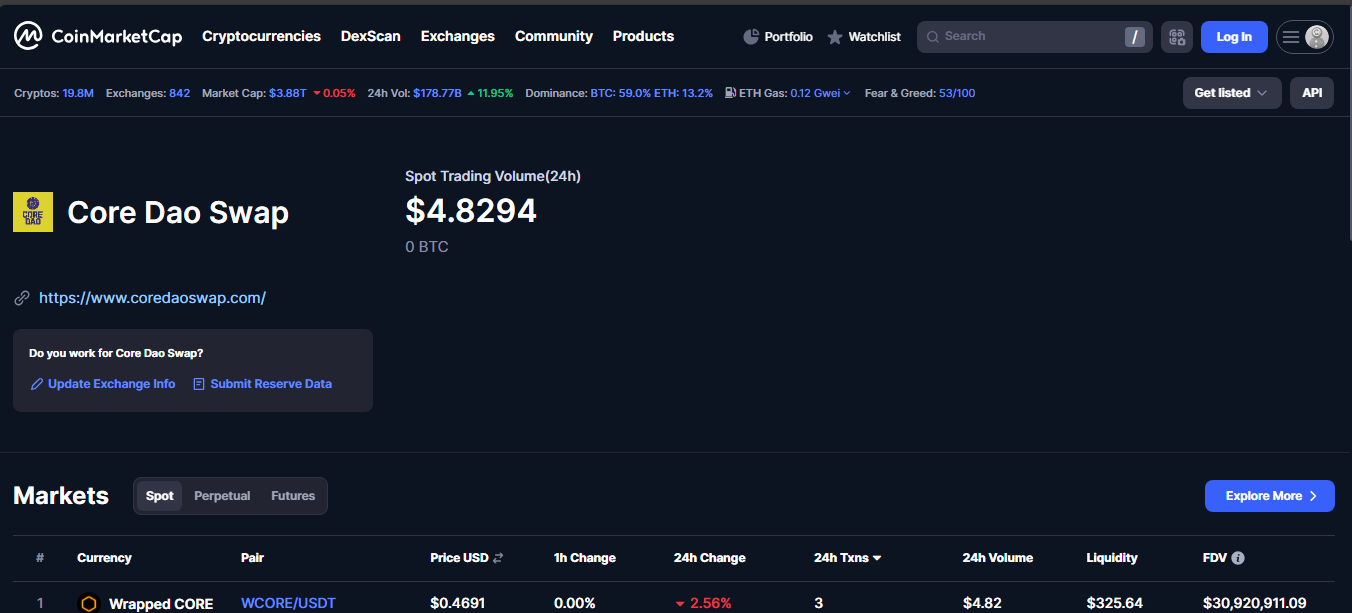This screenshot has width=1352, height=613.
Task: Toggle the Price USD currency swap icon
Action: point(498,558)
